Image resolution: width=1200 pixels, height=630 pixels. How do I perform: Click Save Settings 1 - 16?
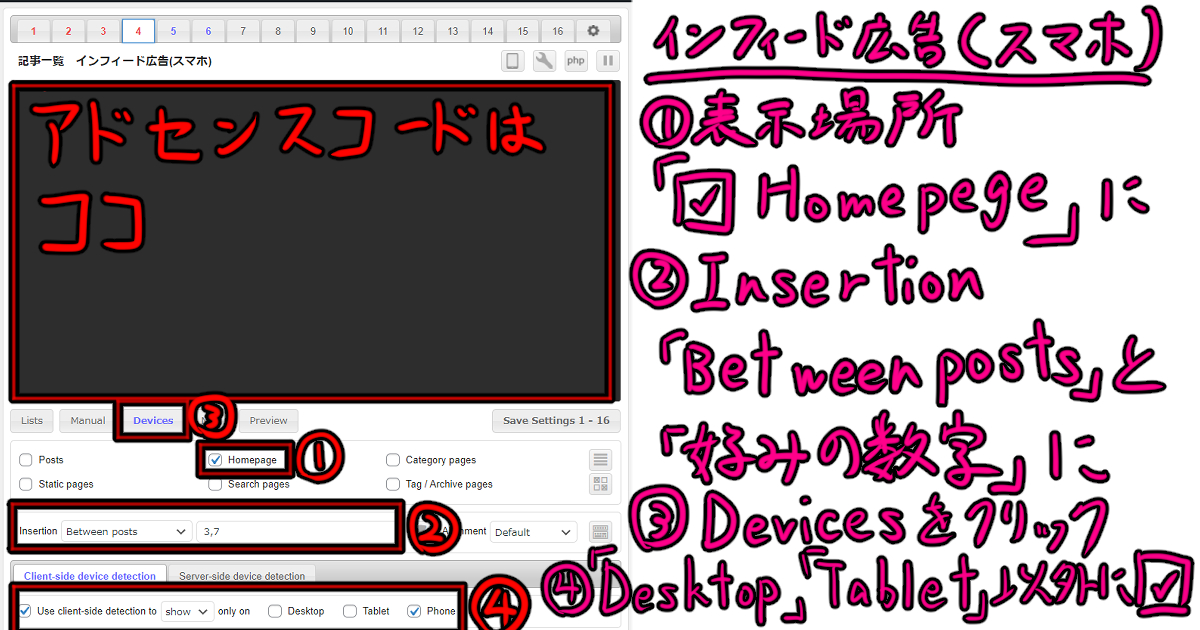click(556, 421)
